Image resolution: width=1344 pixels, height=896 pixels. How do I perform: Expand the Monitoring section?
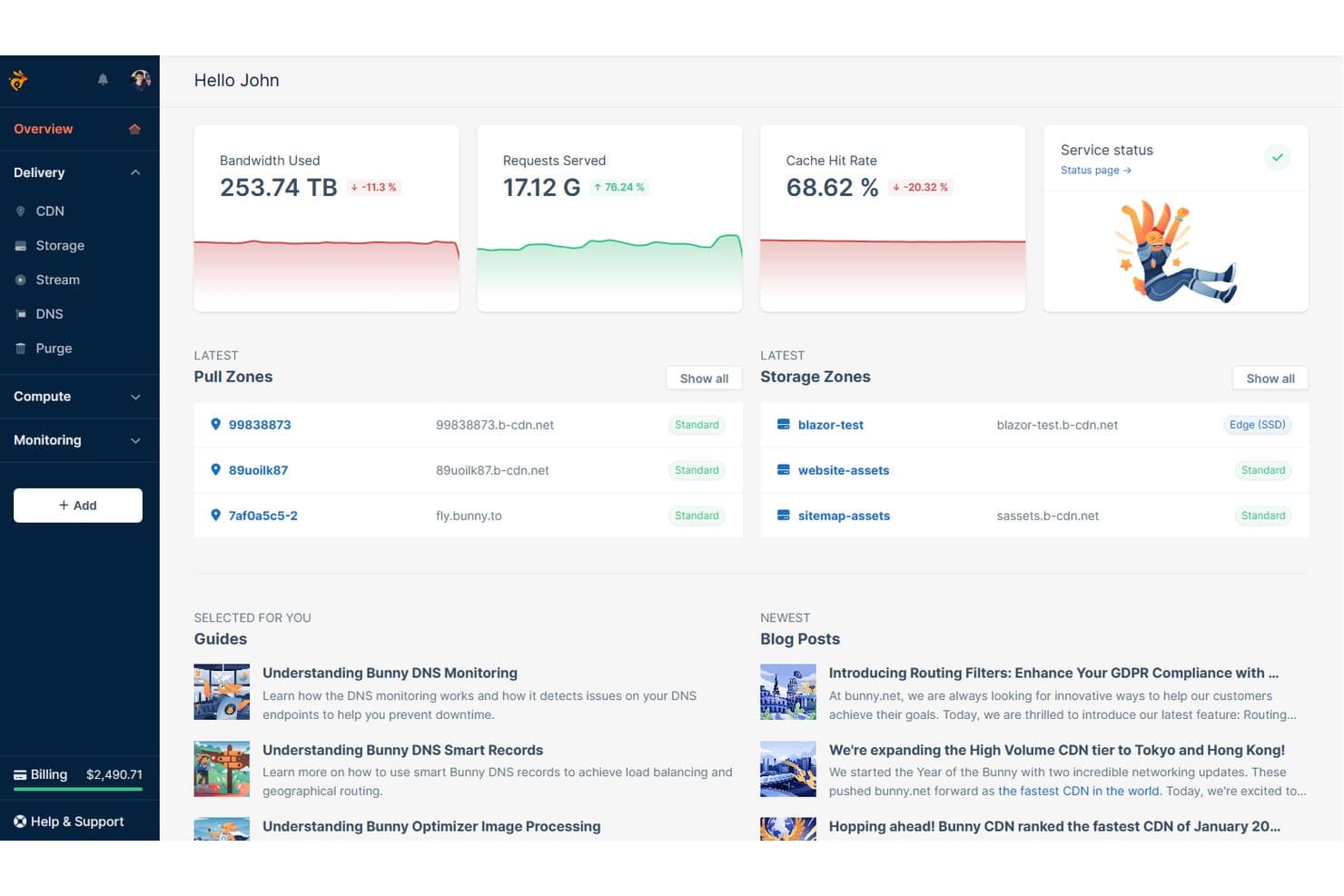[x=135, y=440]
